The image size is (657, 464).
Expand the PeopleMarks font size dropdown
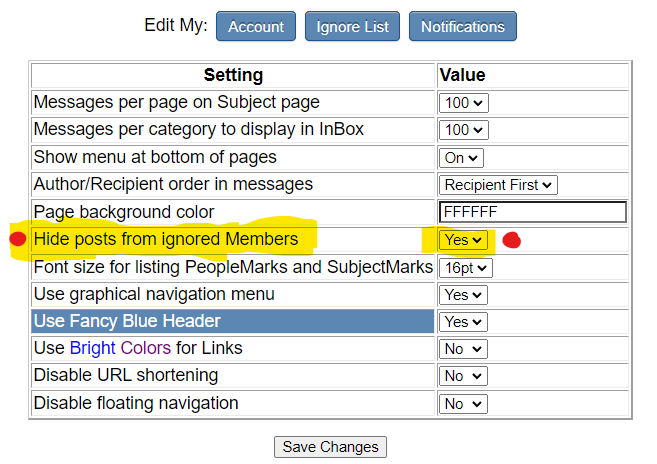tap(466, 268)
